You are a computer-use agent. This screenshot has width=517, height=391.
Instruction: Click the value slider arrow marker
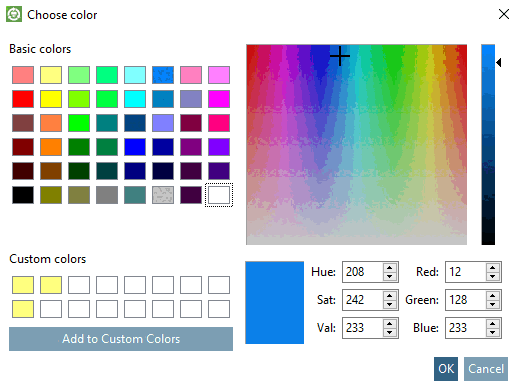tap(499, 62)
